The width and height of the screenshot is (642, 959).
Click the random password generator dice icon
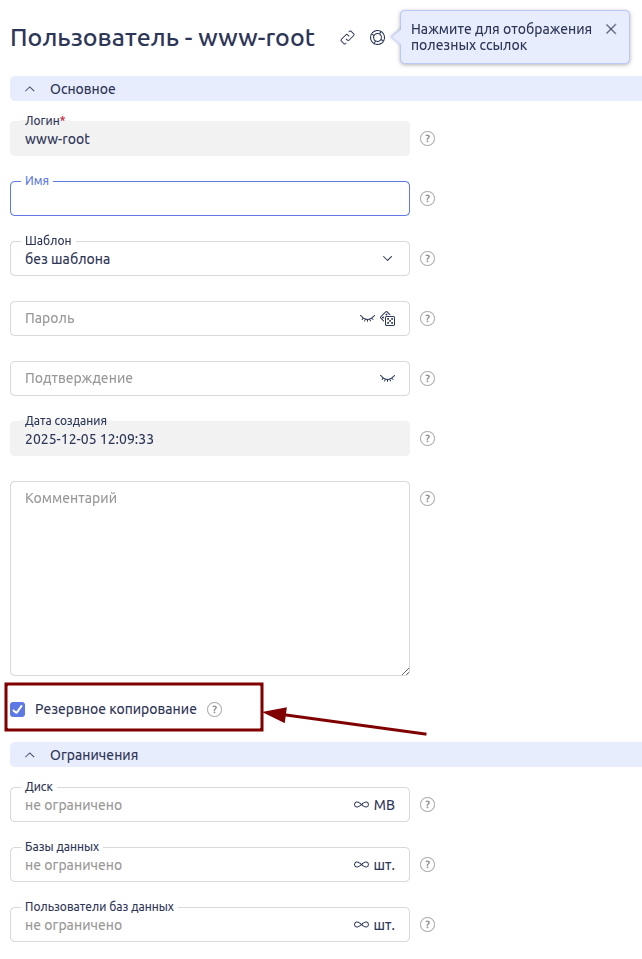(389, 319)
